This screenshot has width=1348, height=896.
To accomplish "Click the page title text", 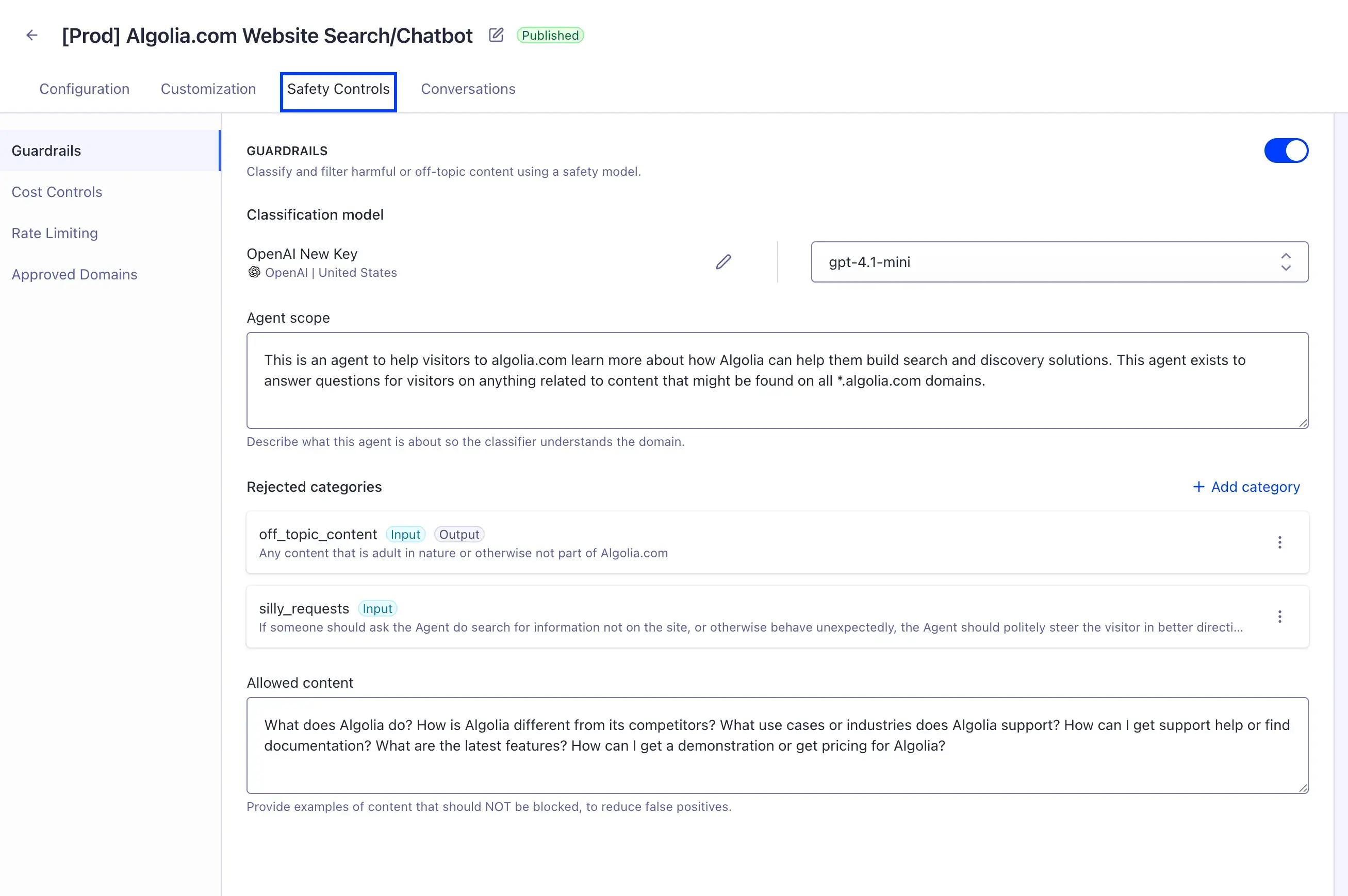I will coord(268,36).
